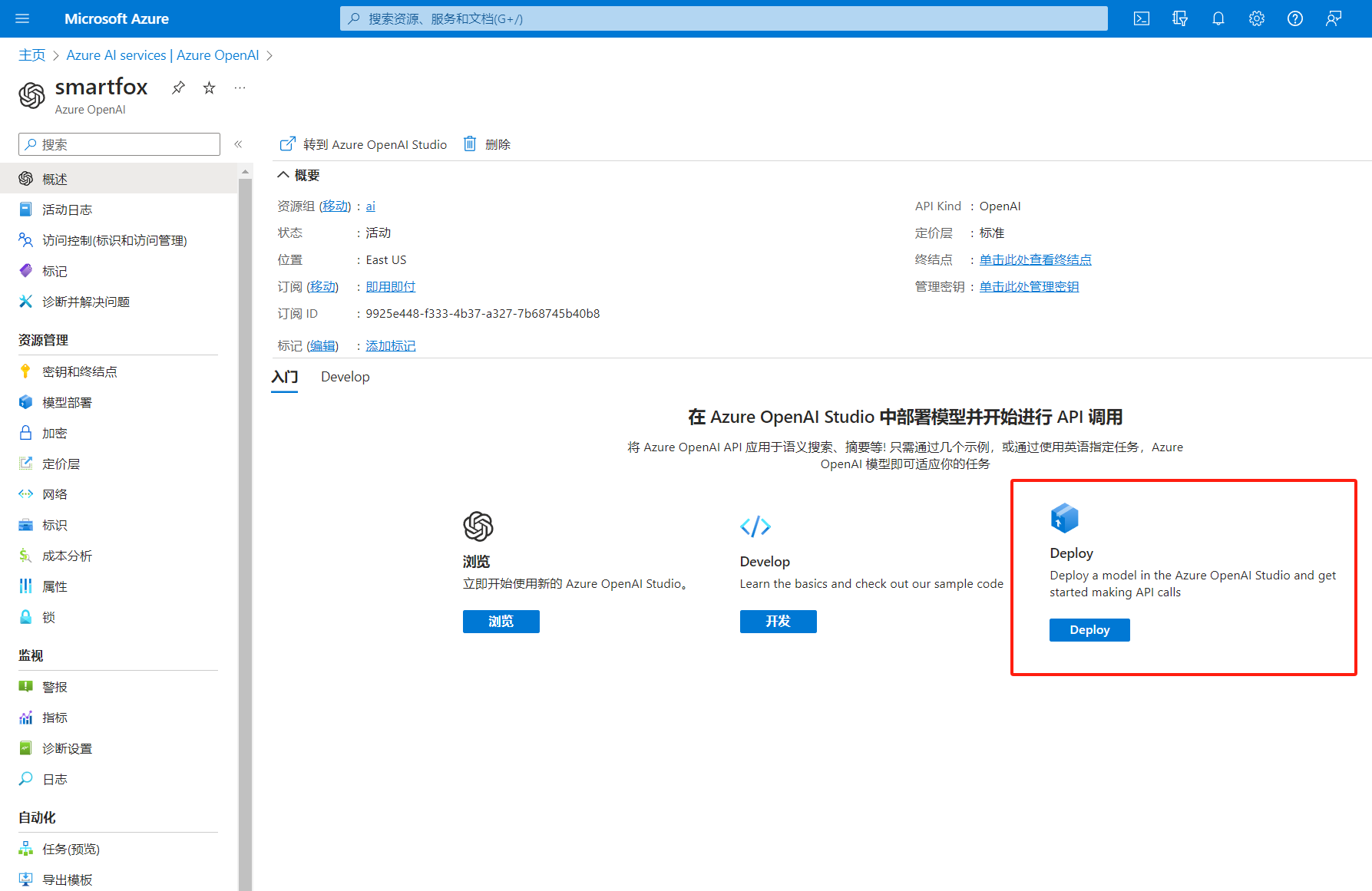
Task: Click the 转到 Azure OpenAI Studio toolbar button
Action: point(363,144)
